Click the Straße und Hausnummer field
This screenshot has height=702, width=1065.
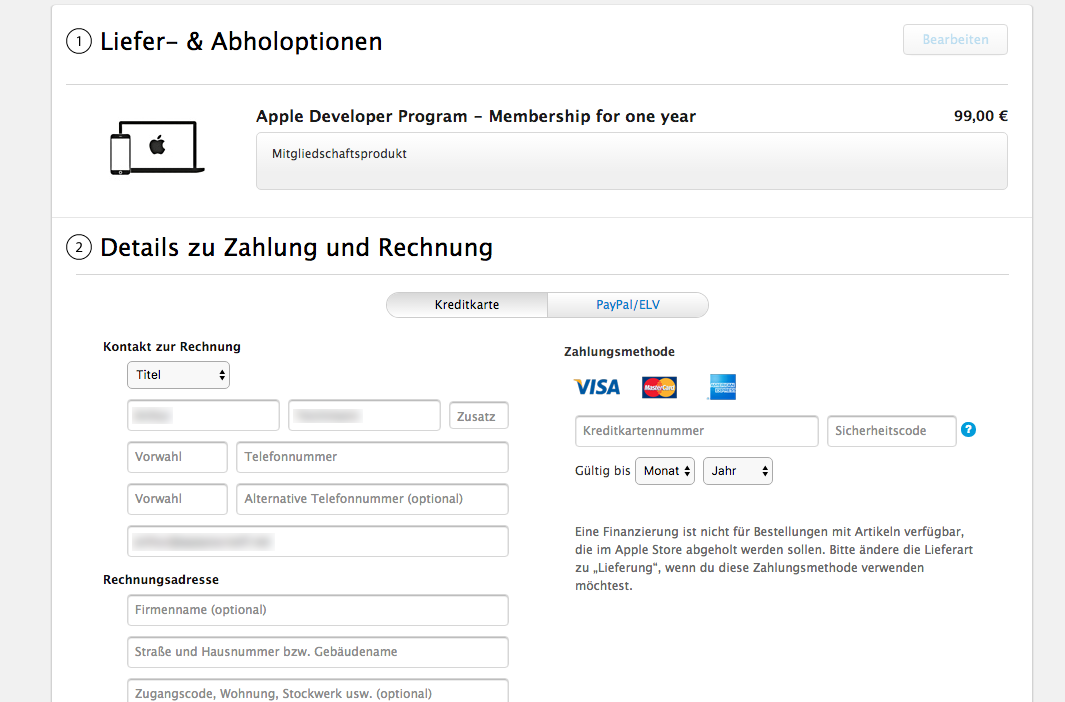[x=318, y=652]
